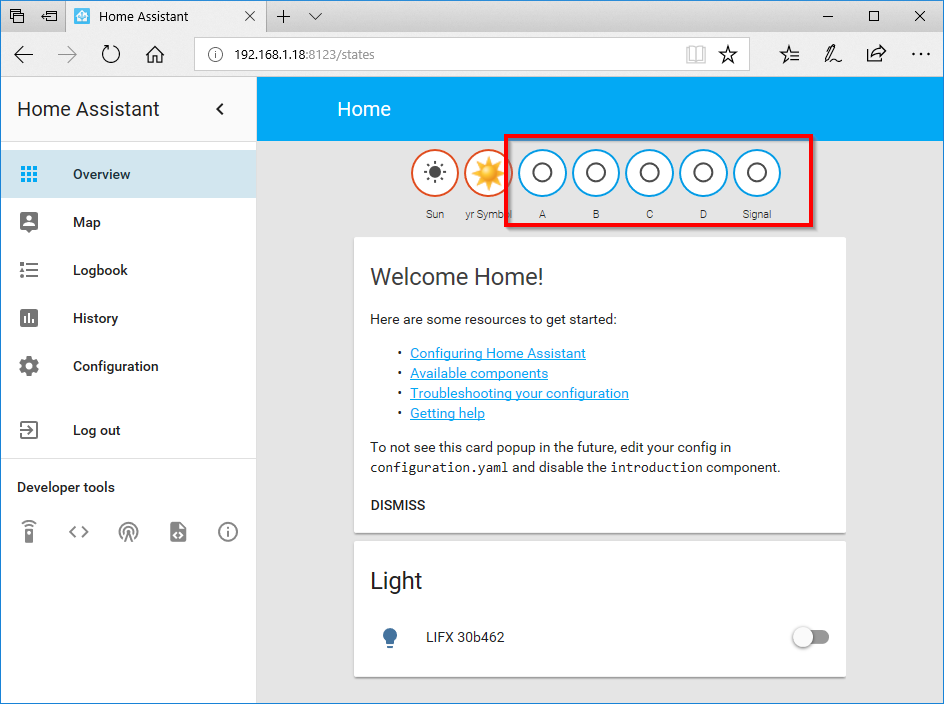The image size is (944, 704).
Task: Click the web notes pen icon
Action: tap(833, 55)
